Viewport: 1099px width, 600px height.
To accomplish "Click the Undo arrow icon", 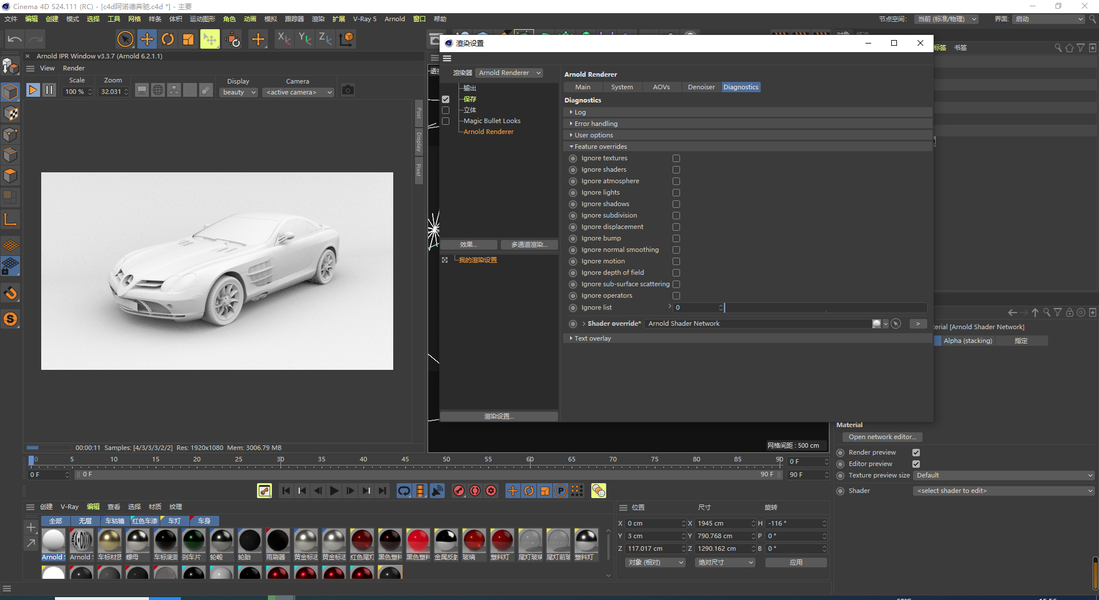I will point(14,39).
